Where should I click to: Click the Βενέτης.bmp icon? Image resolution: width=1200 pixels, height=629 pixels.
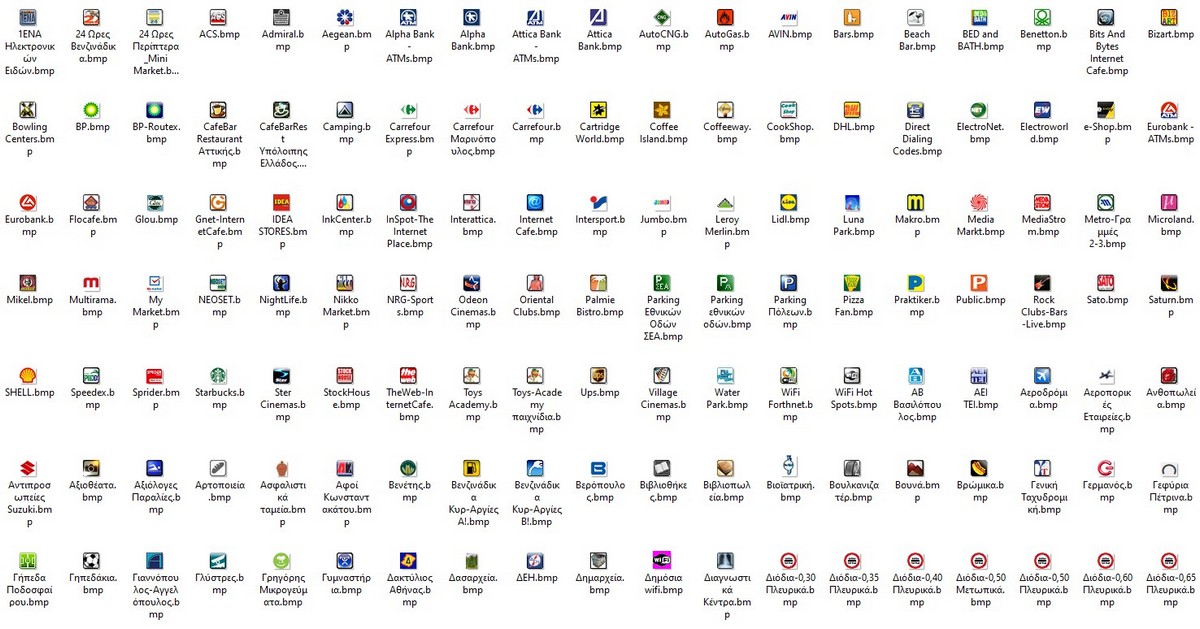[408, 468]
